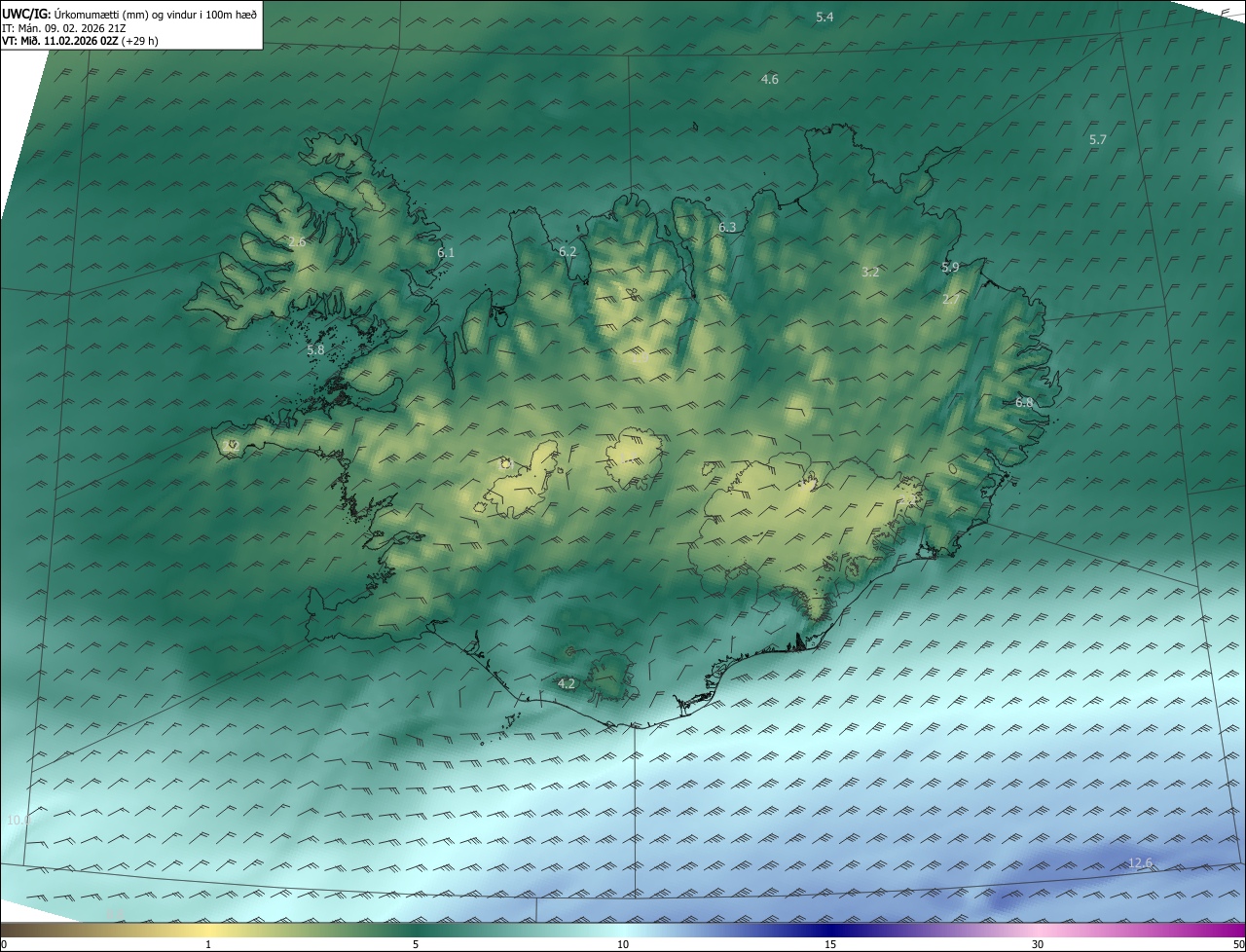The image size is (1246, 952).
Task: Select the 6.2 value label
Action: click(x=568, y=251)
